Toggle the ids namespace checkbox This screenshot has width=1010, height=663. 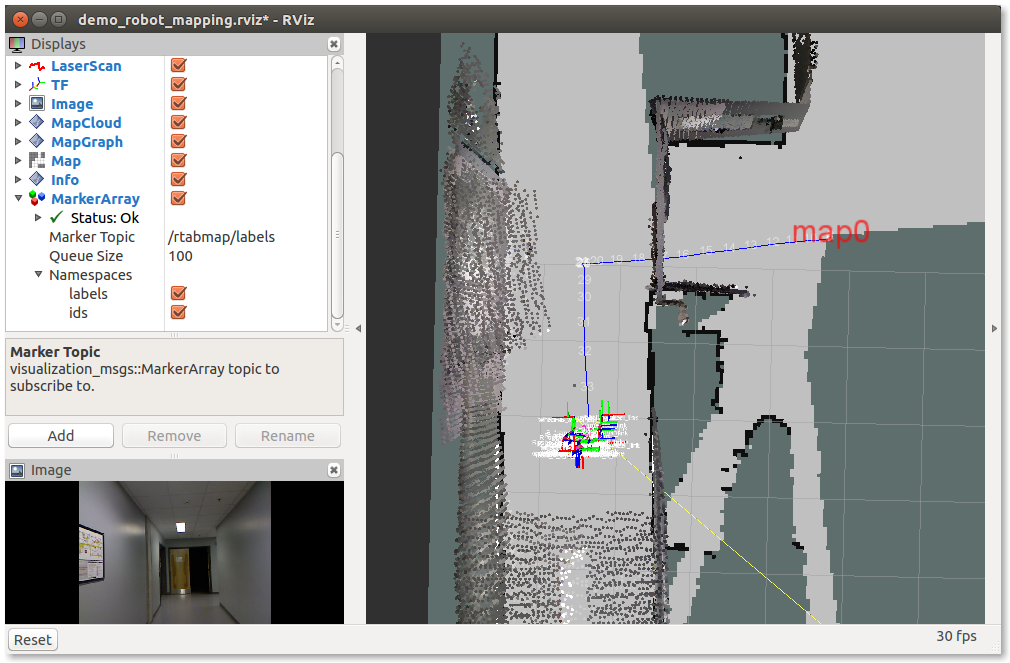click(179, 313)
